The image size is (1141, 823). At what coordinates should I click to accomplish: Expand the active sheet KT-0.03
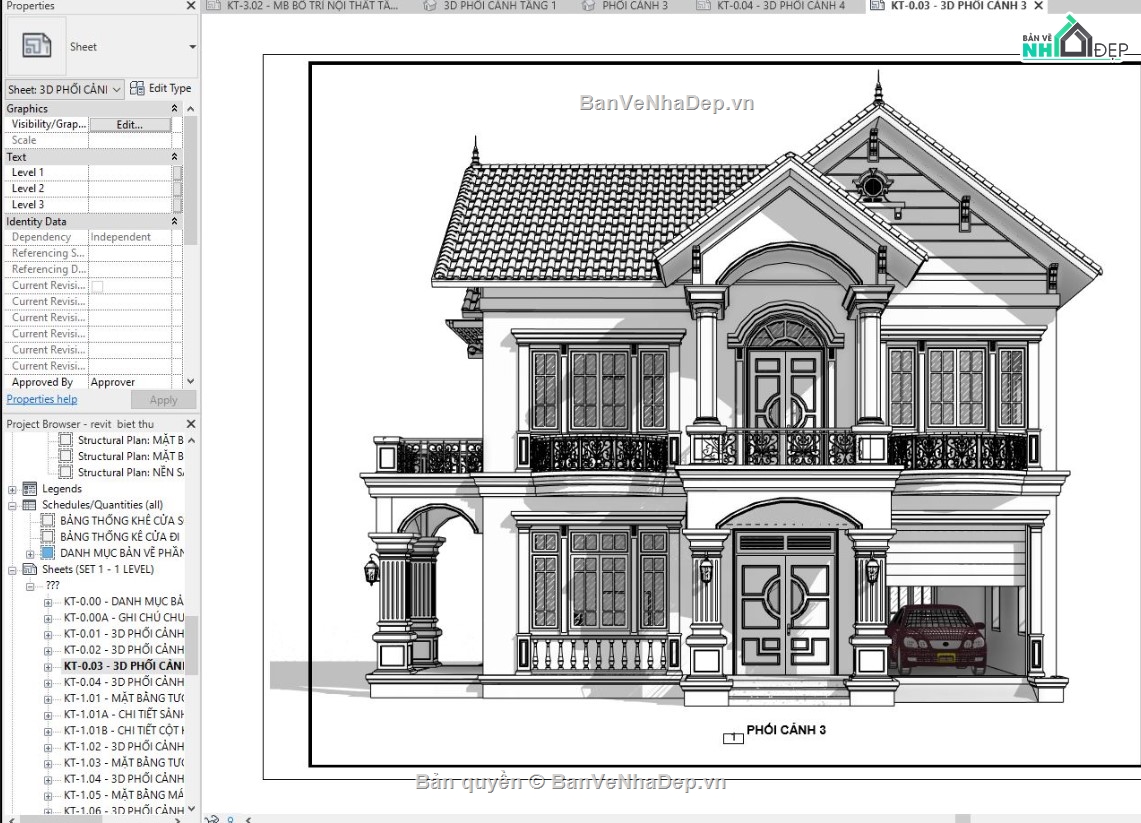coord(48,667)
